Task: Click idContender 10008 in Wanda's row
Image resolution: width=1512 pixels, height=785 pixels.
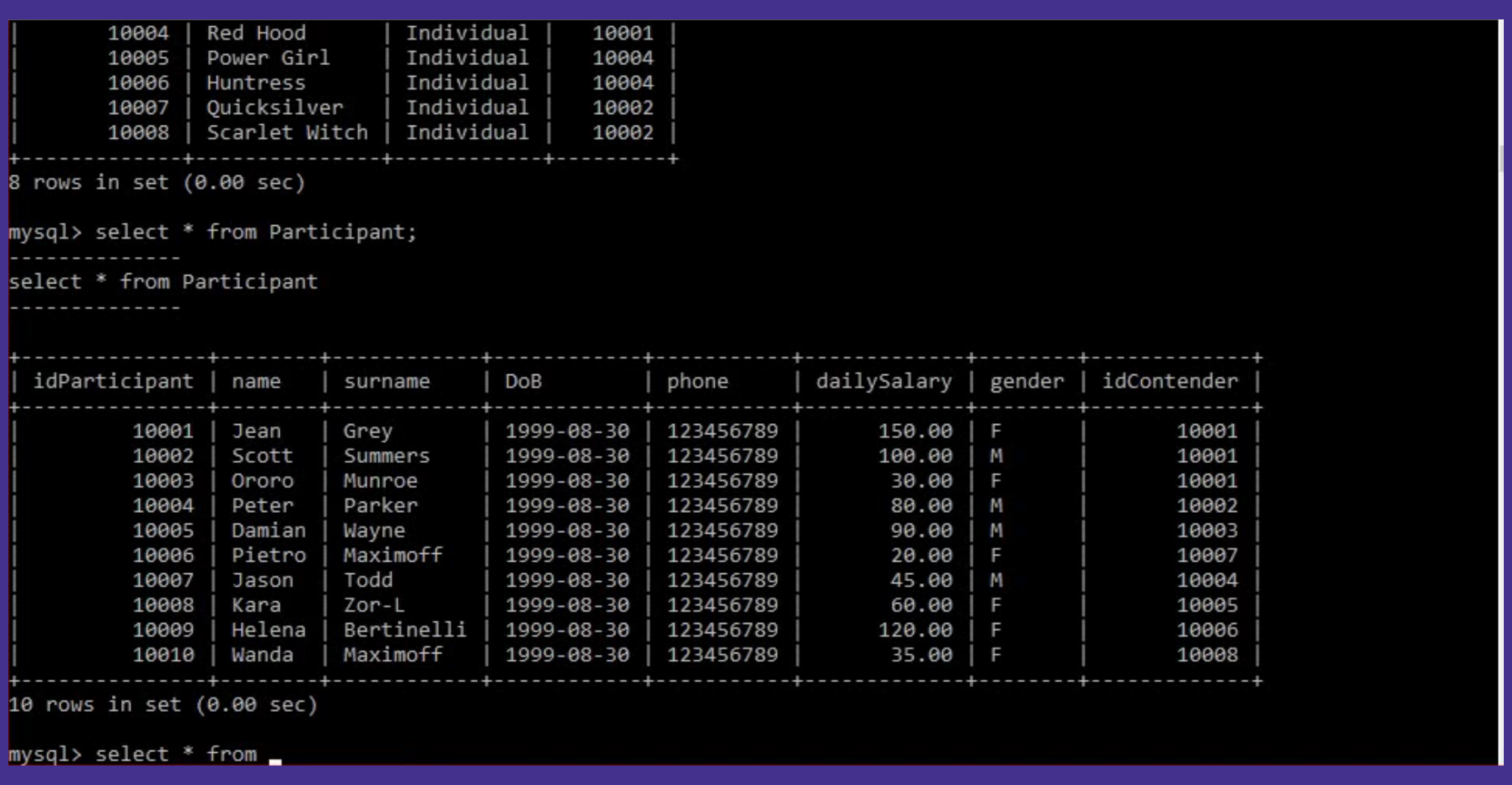Action: 1208,654
